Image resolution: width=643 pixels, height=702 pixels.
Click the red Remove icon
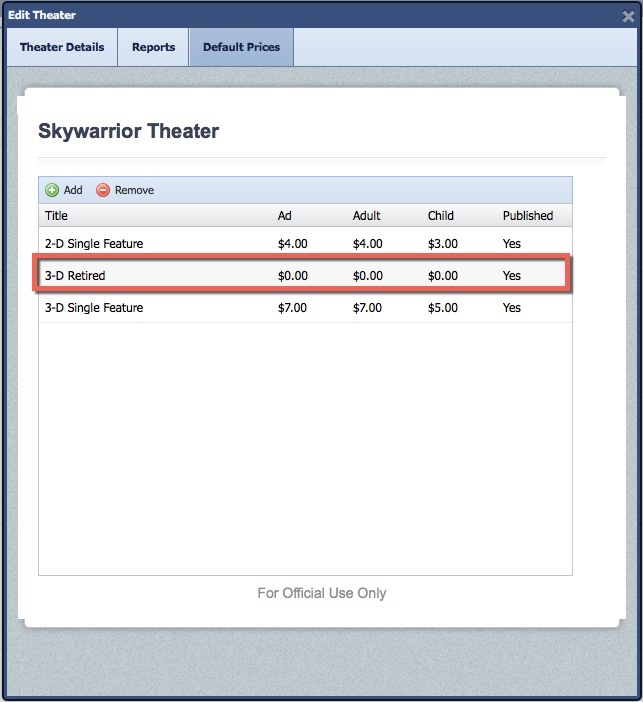pyautogui.click(x=103, y=190)
